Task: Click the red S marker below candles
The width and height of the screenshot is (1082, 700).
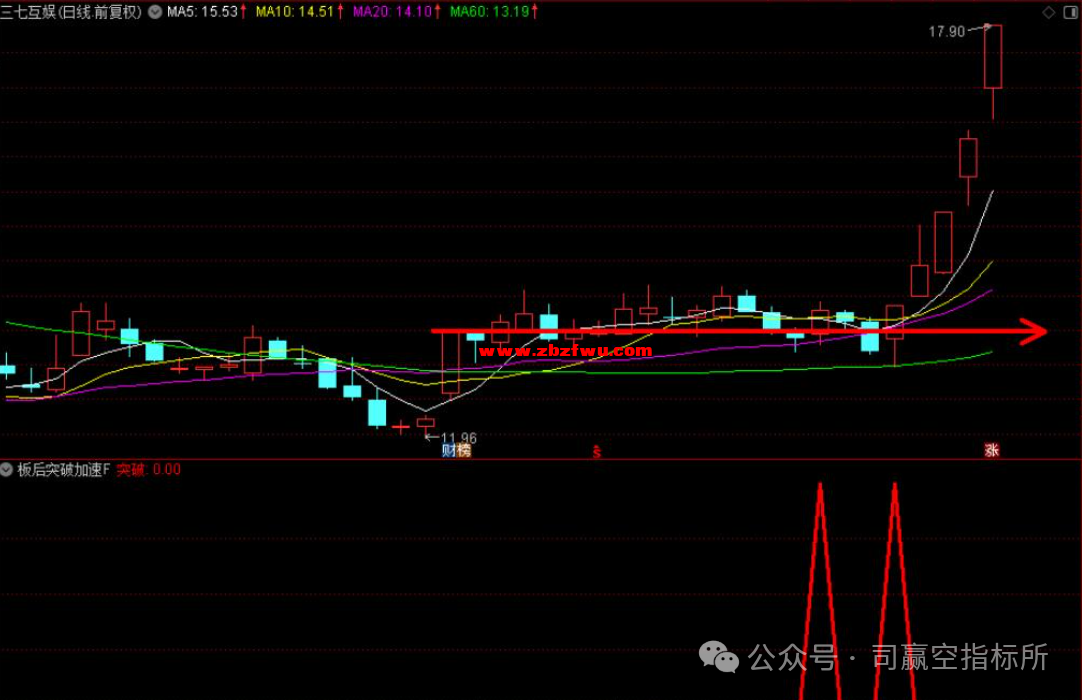Action: (597, 451)
